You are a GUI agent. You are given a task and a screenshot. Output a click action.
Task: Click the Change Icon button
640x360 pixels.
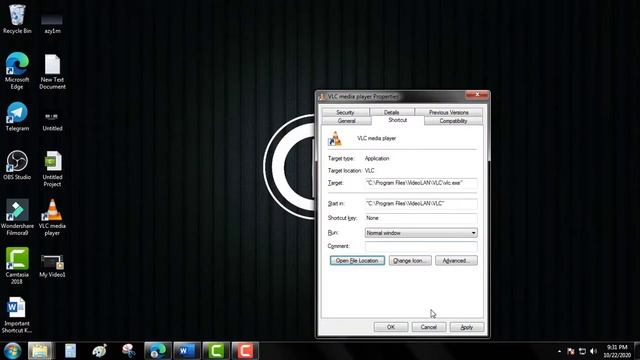tap(410, 260)
